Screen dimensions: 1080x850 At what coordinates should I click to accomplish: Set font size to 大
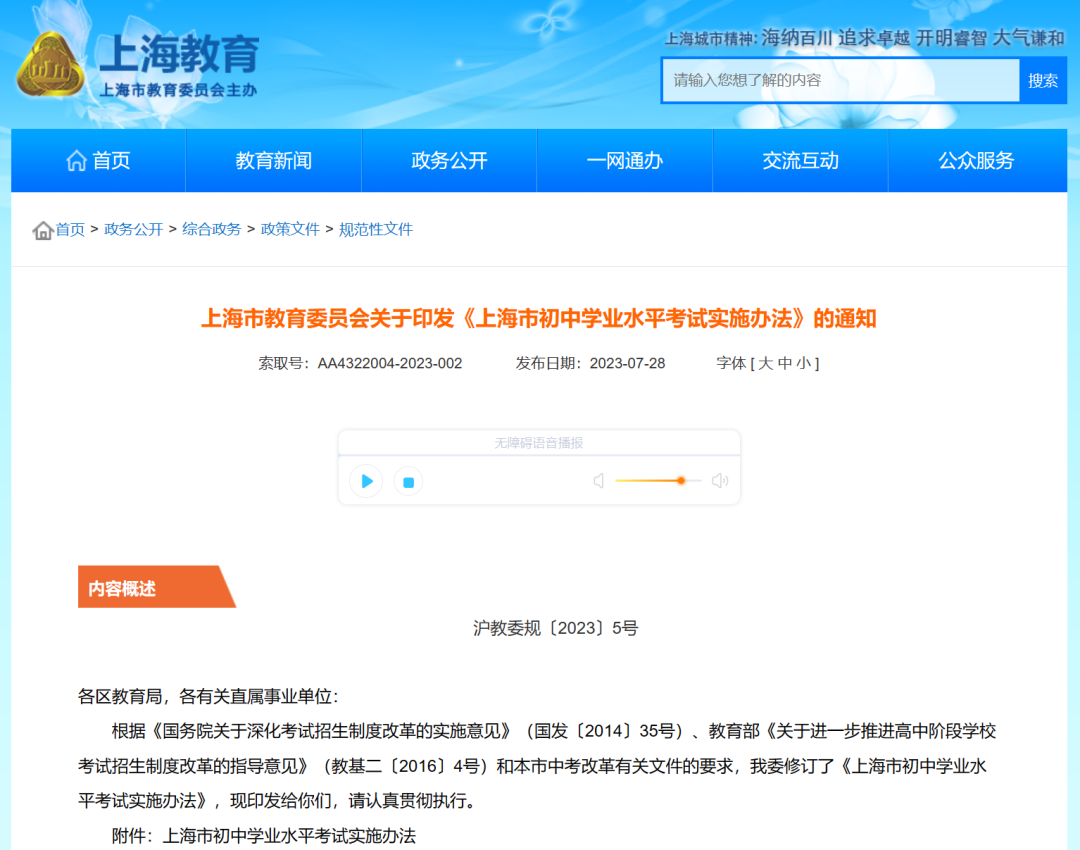[765, 363]
